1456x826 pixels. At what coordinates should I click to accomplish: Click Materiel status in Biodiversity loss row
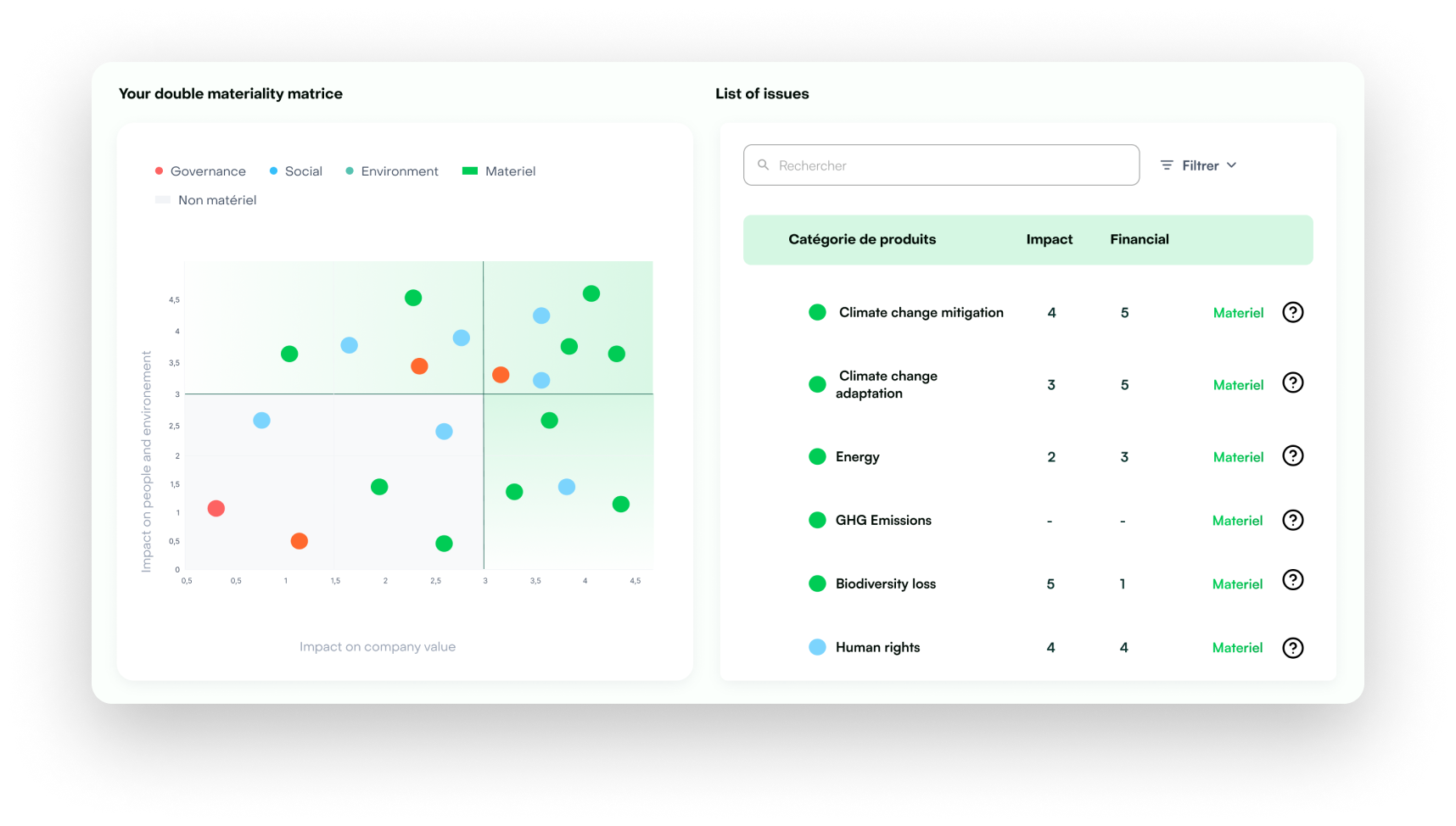1237,584
